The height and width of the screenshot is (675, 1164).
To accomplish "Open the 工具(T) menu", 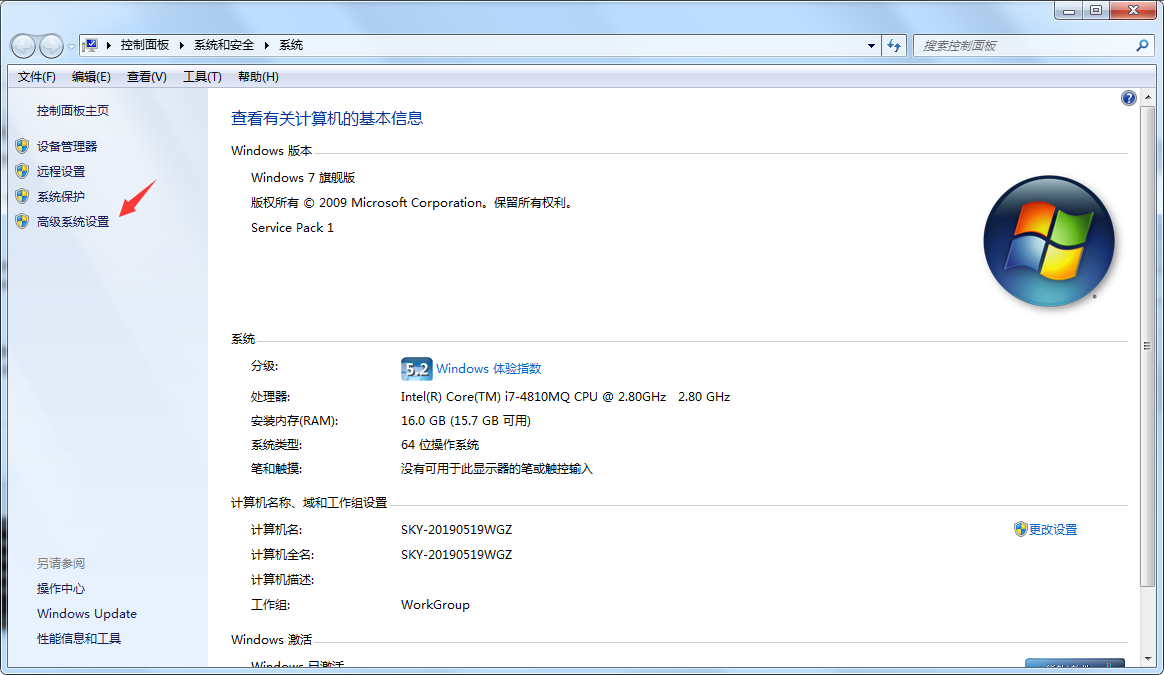I will 202,76.
